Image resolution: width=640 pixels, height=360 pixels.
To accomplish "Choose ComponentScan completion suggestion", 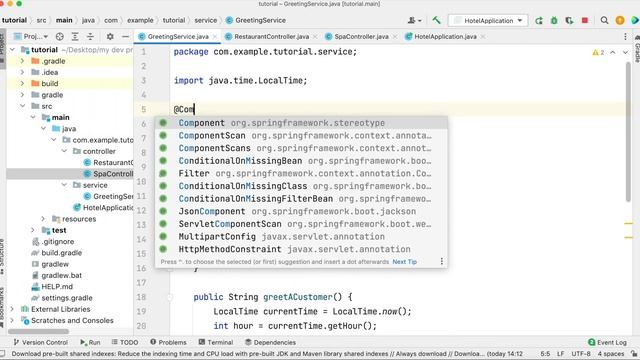I will click(x=301, y=136).
